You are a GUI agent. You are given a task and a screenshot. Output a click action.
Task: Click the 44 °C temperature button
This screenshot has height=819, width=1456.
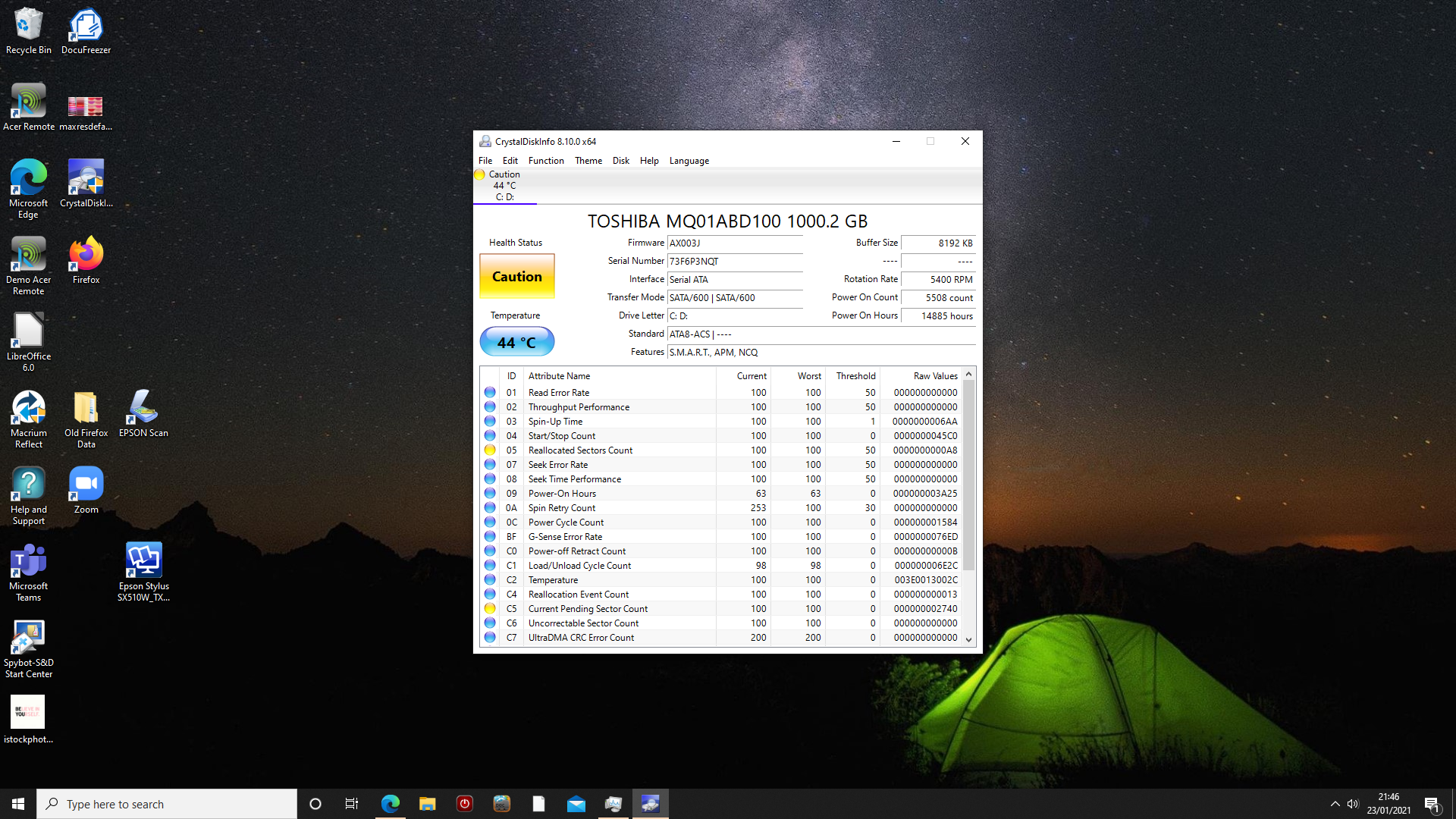(517, 342)
